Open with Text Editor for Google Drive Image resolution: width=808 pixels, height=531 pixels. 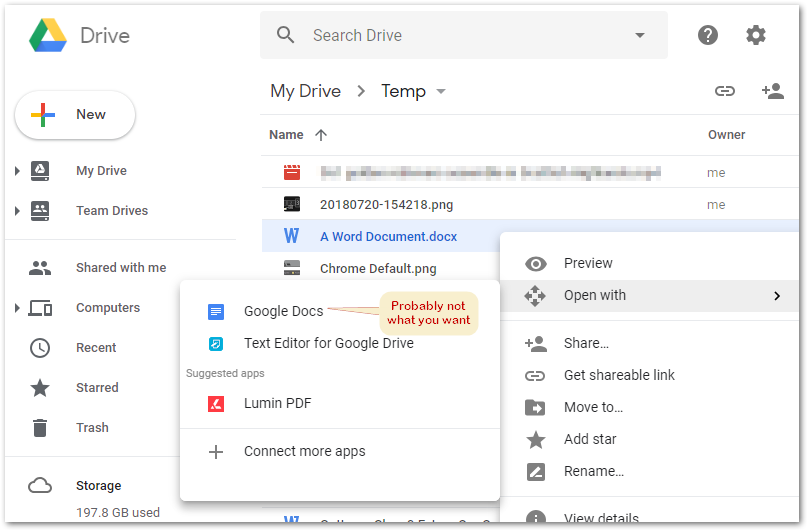coord(340,343)
